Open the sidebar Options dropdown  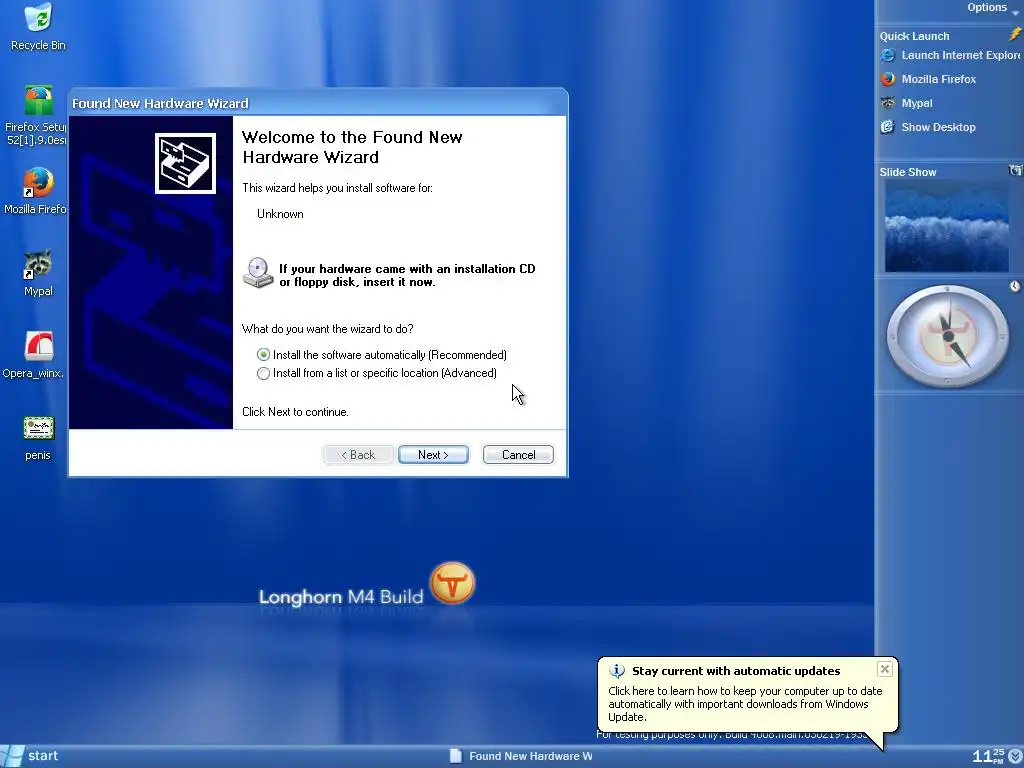coord(993,8)
